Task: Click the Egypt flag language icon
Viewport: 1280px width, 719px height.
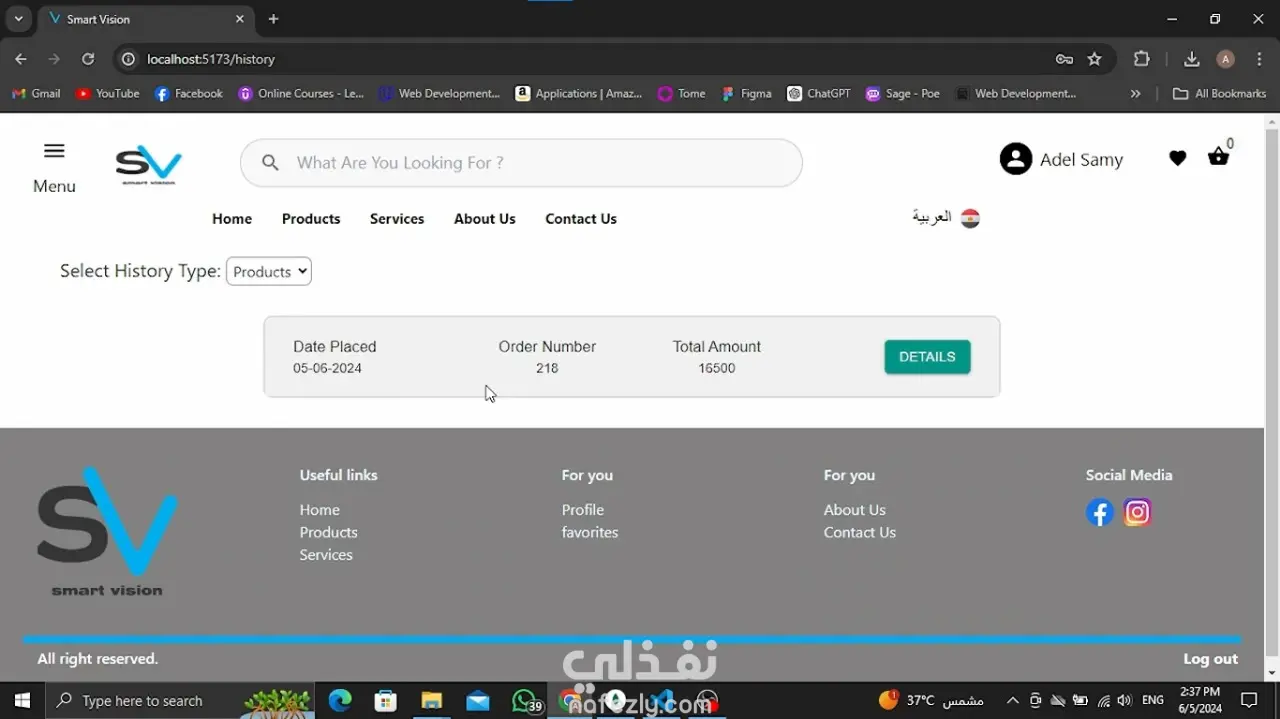Action: [x=970, y=218]
